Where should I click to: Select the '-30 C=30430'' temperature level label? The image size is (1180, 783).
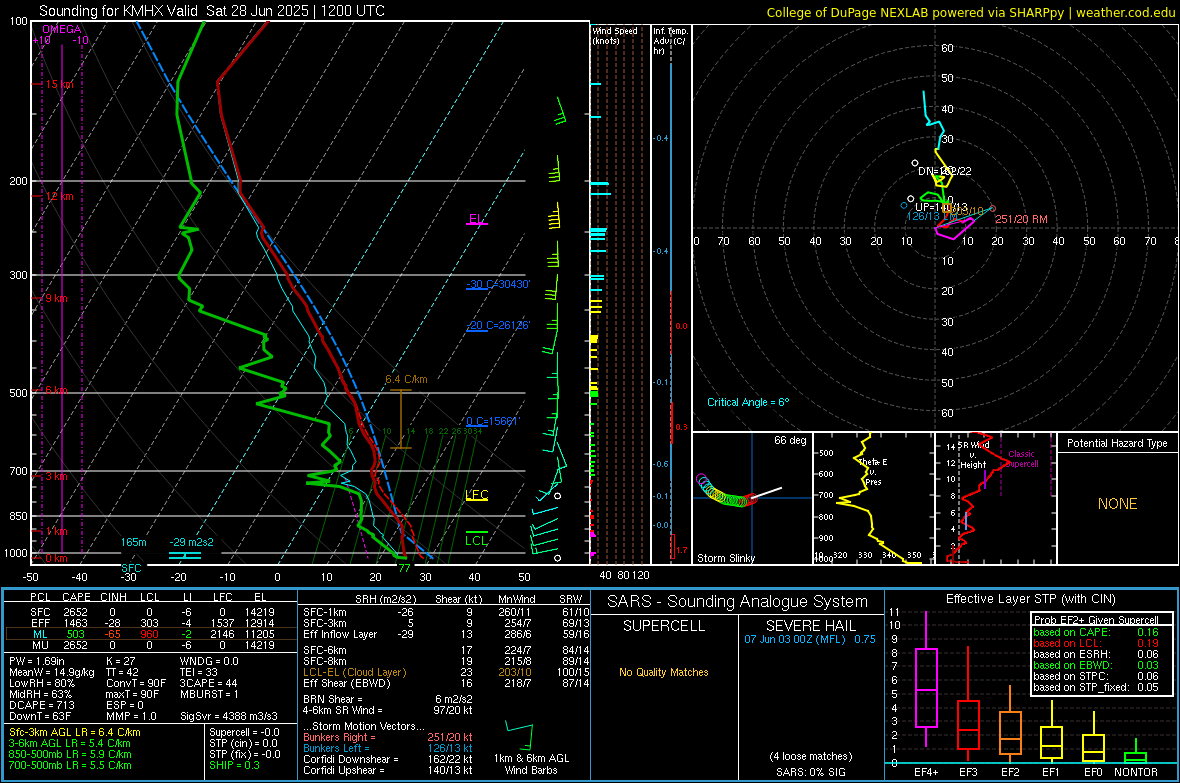coord(497,284)
